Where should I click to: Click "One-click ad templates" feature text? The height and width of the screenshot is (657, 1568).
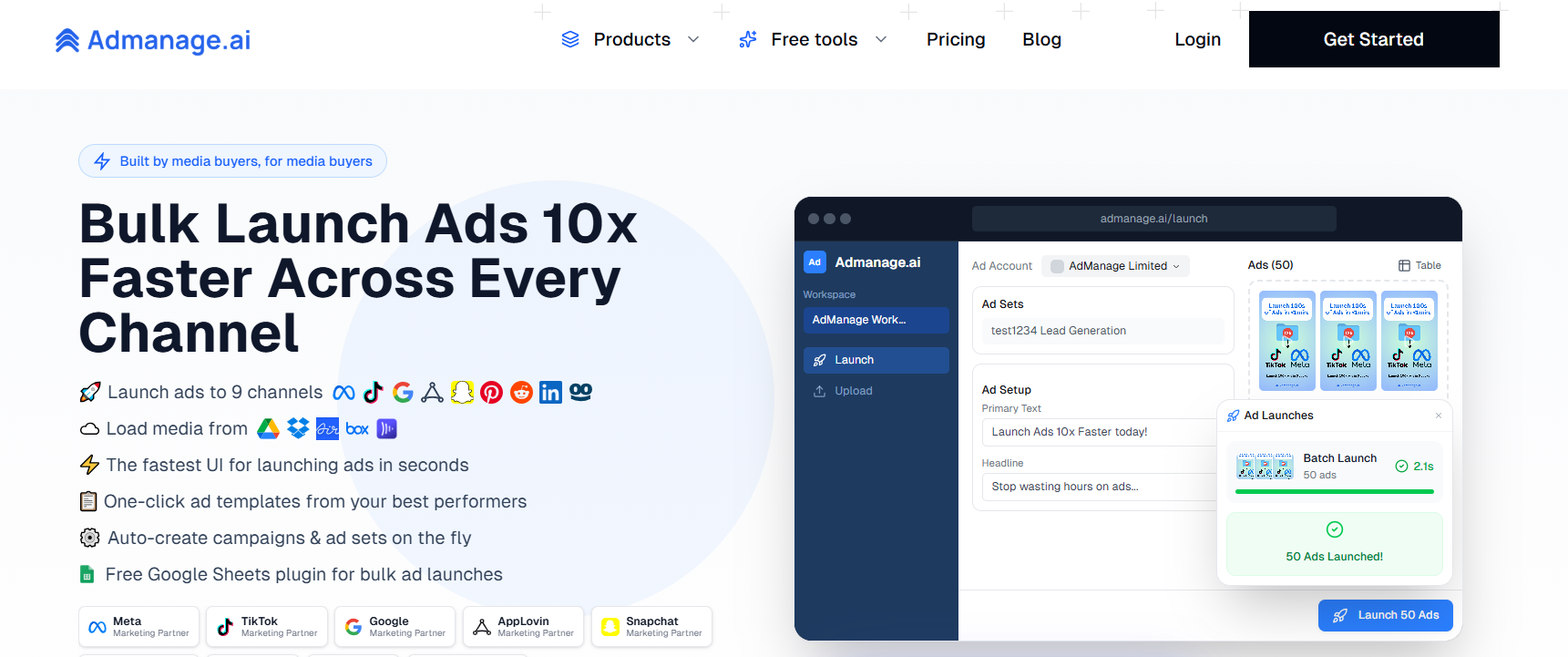[315, 502]
